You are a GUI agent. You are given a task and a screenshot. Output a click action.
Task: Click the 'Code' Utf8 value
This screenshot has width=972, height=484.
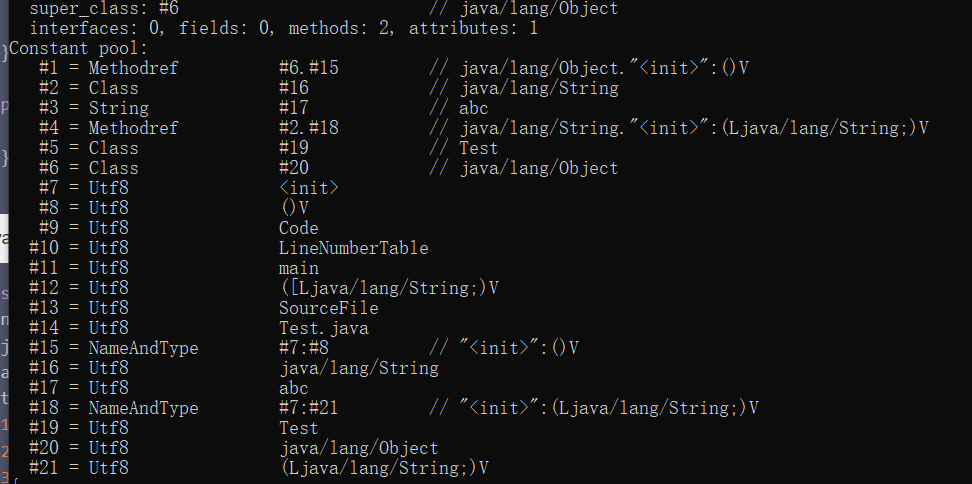[298, 228]
